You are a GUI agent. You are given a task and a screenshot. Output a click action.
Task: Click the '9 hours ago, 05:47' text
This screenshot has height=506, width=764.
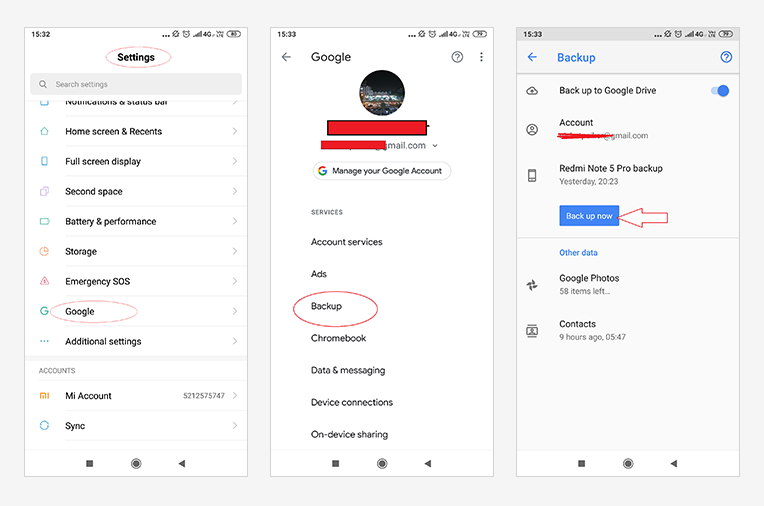(592, 337)
